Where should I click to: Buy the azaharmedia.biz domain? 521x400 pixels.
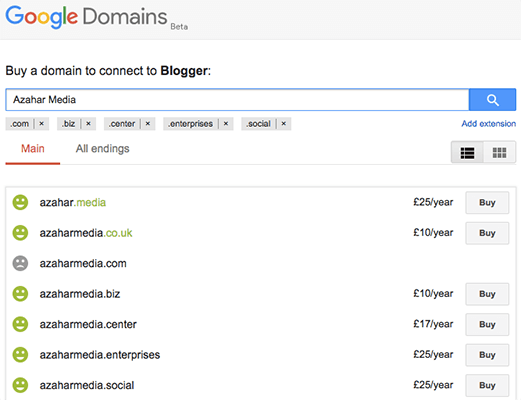(x=487, y=294)
